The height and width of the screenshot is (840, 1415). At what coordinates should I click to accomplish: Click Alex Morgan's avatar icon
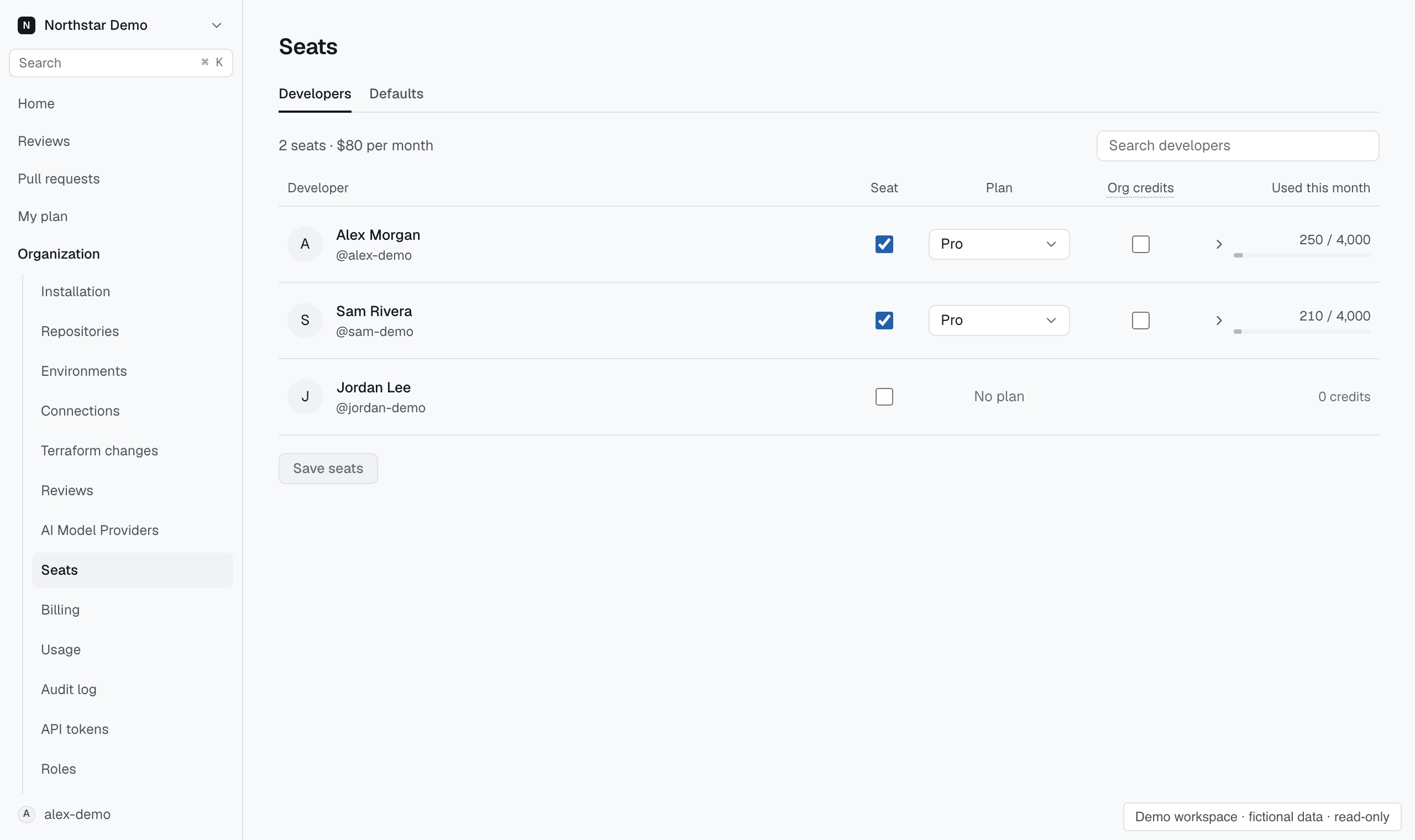(305, 244)
